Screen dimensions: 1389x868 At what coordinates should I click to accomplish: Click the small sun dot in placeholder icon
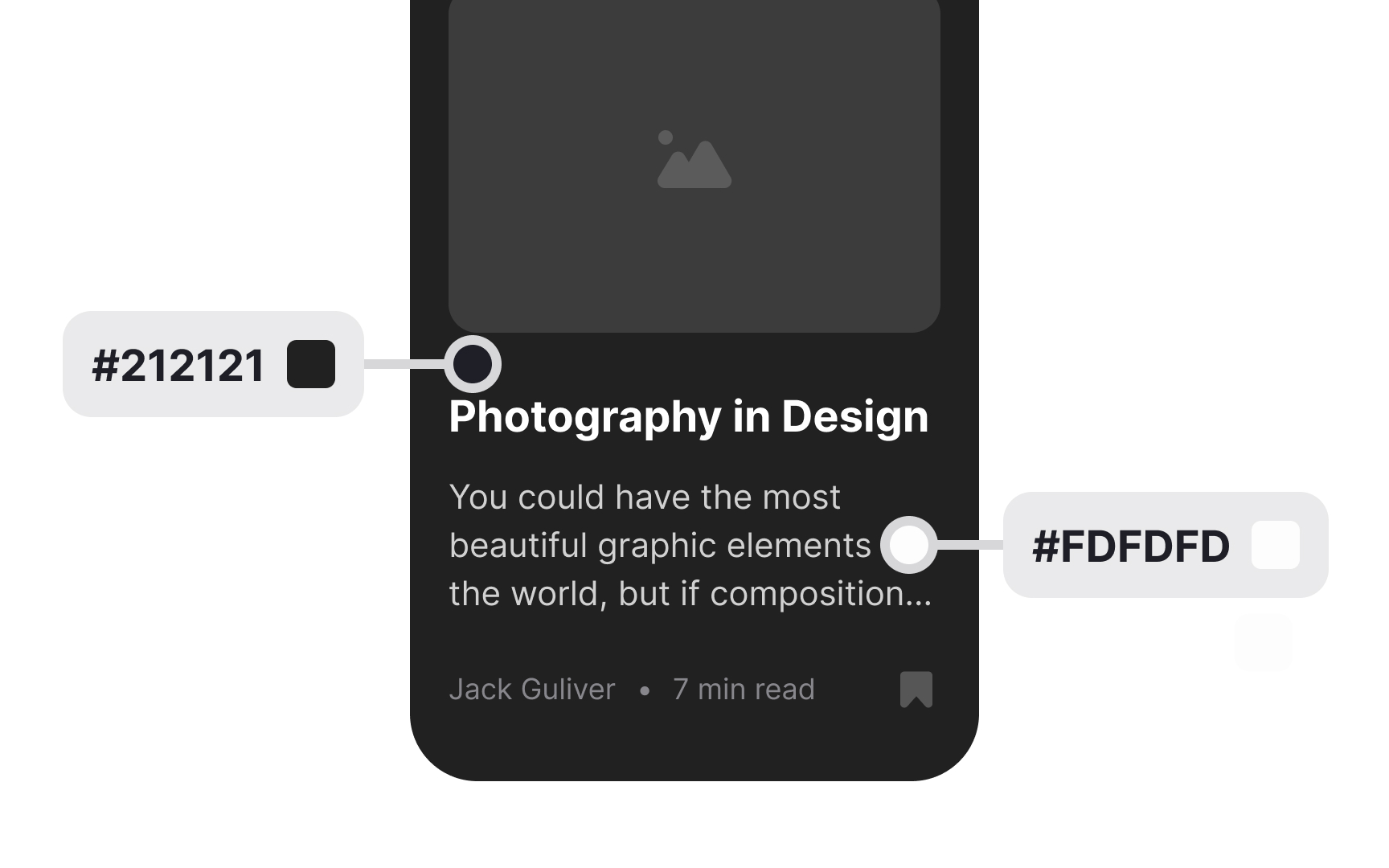[x=666, y=137]
